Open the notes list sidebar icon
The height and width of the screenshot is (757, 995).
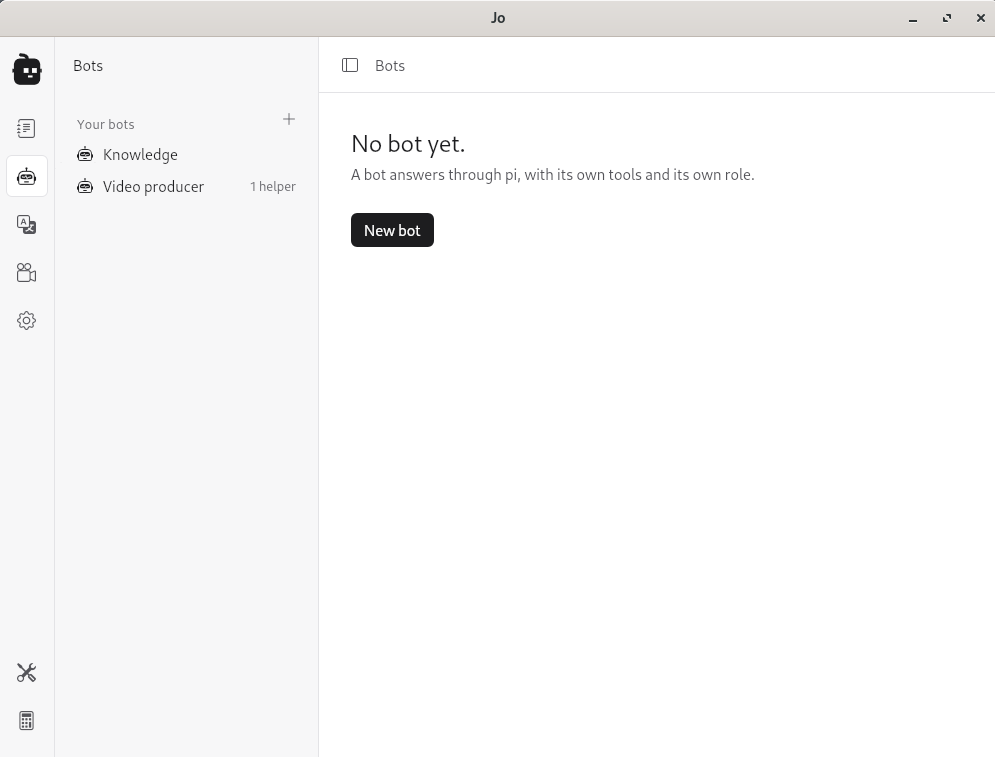[26, 128]
